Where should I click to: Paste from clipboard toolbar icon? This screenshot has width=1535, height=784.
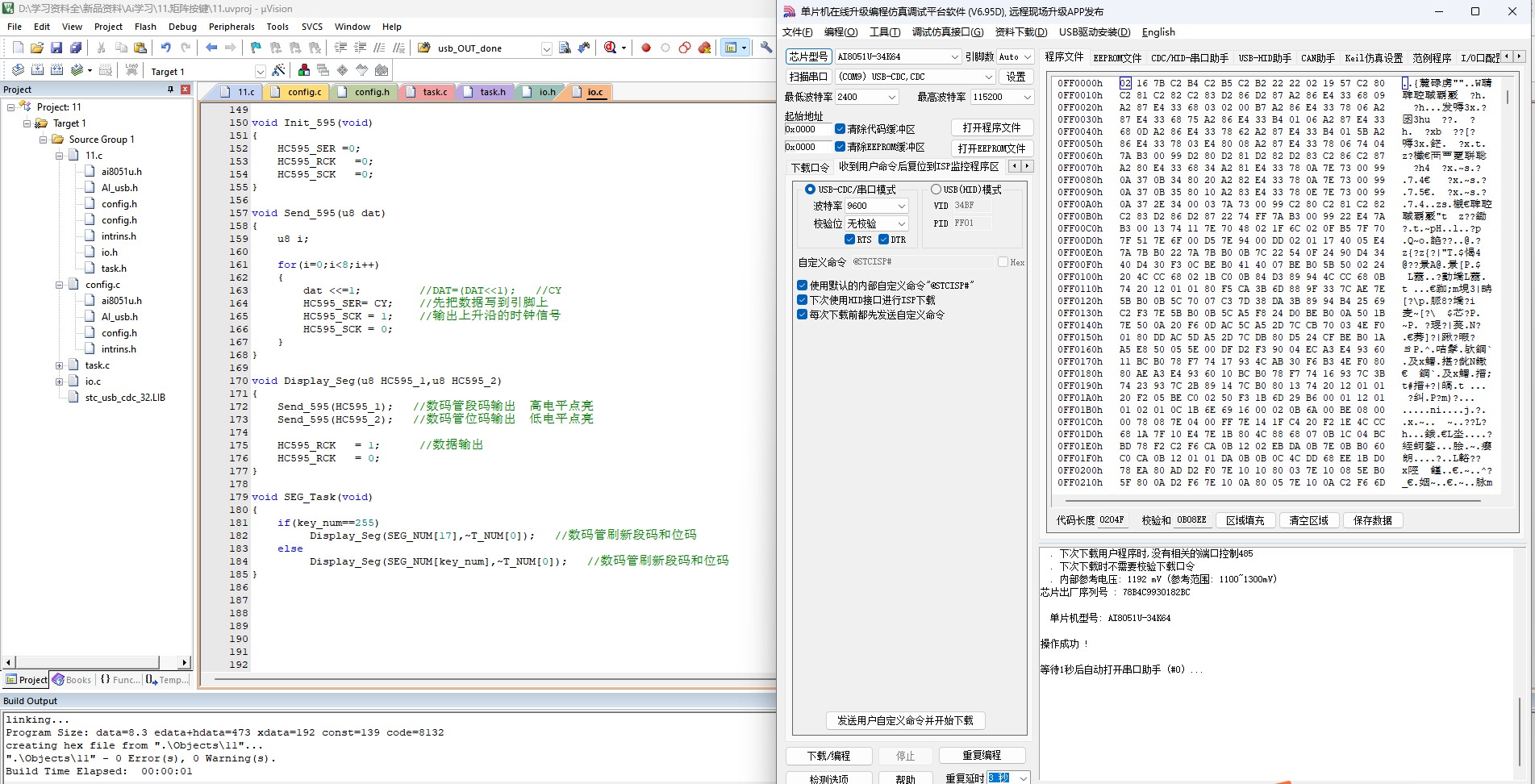140,48
